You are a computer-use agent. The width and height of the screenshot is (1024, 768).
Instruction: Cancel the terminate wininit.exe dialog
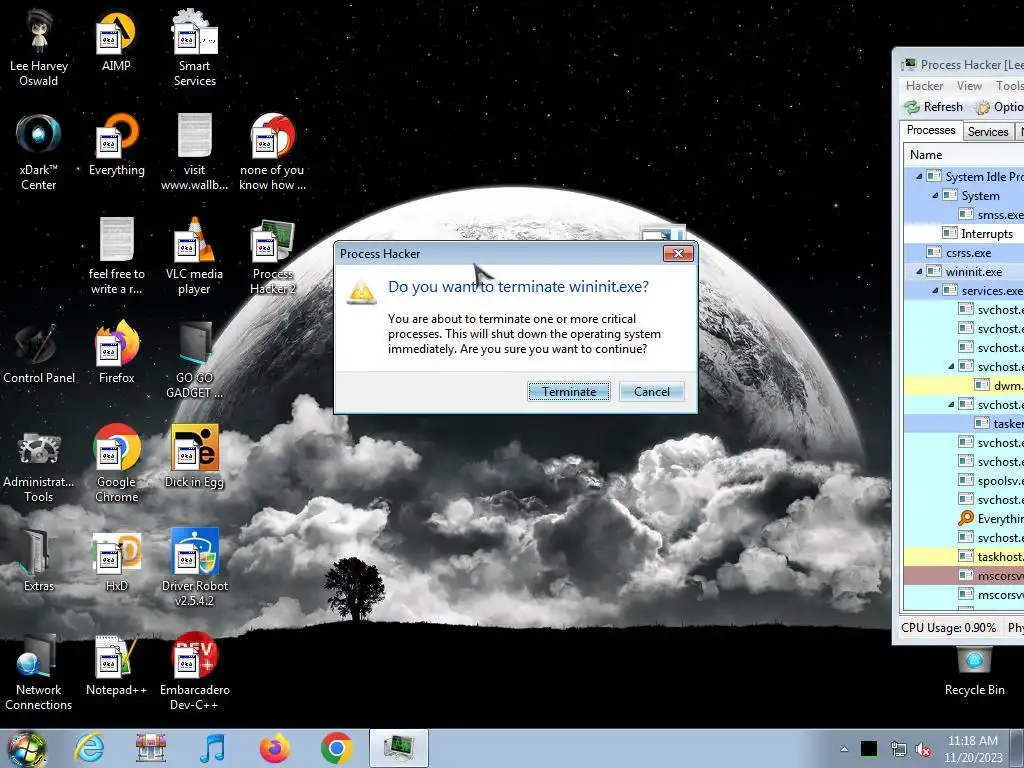(652, 391)
